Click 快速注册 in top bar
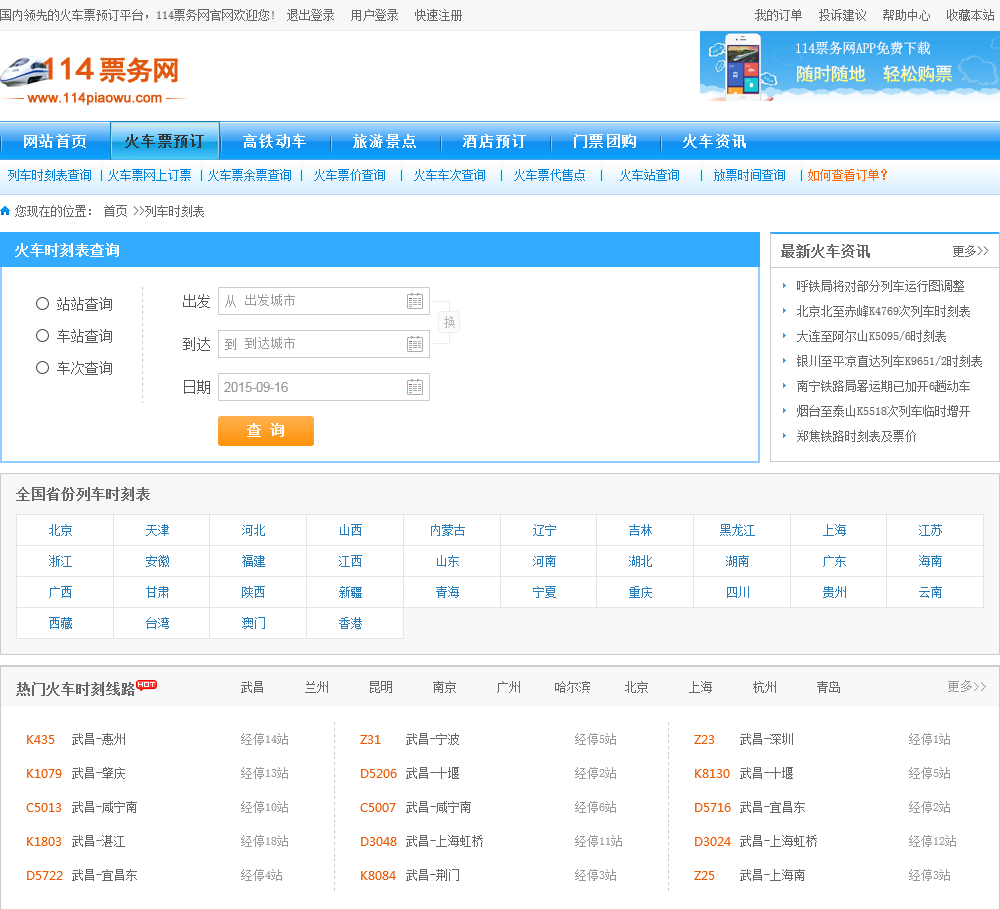Image resolution: width=1000 pixels, height=909 pixels. click(438, 15)
